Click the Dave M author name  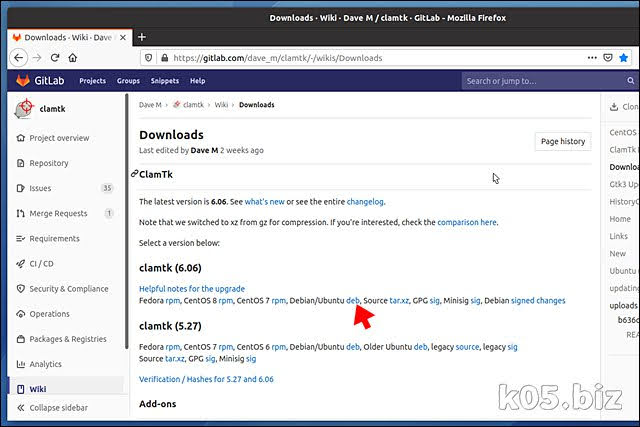(204, 150)
